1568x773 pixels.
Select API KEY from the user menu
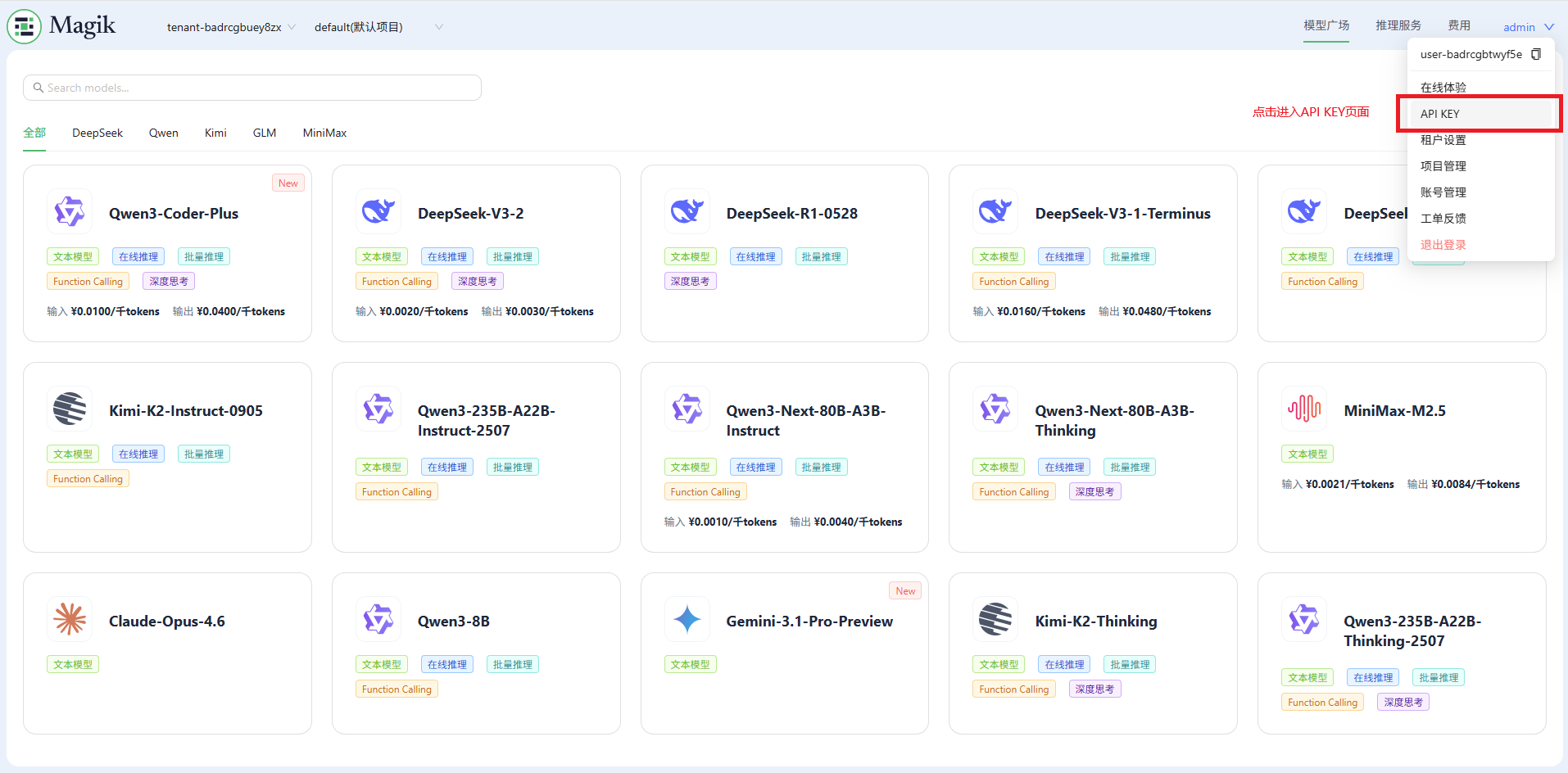1440,114
